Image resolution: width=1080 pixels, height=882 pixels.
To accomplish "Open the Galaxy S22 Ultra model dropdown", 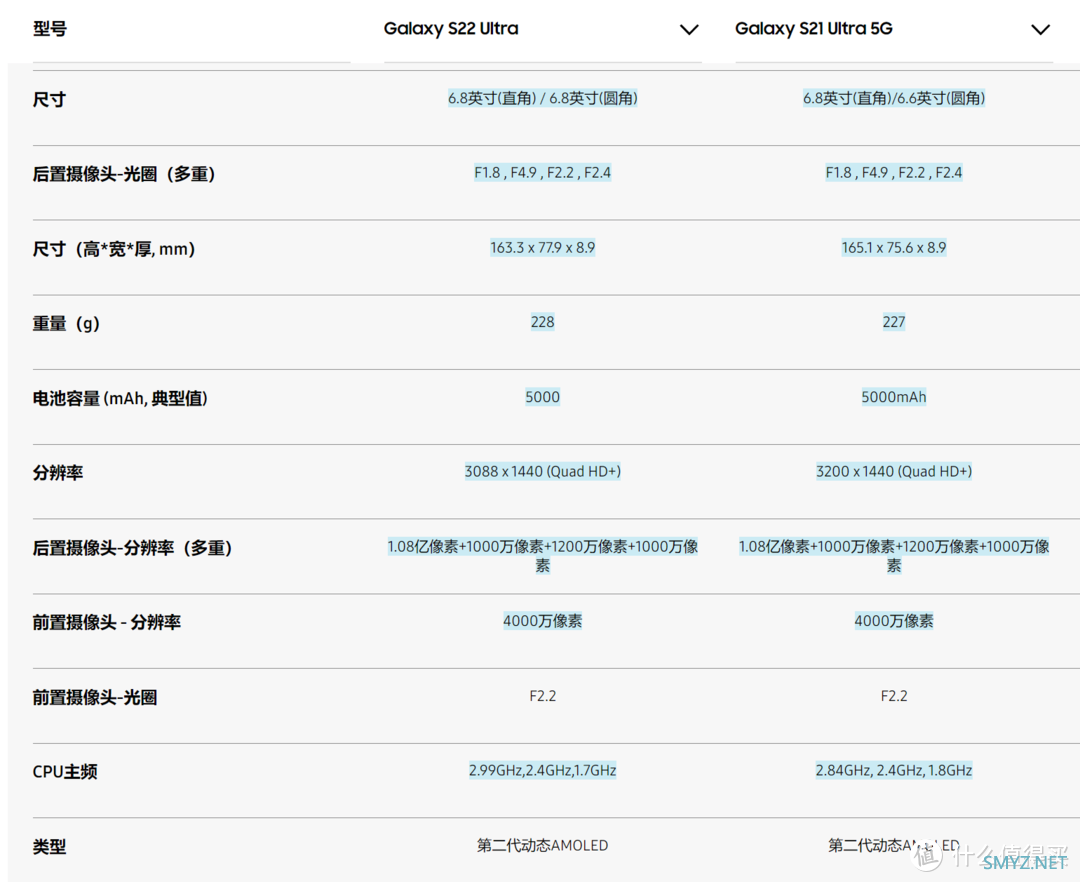I will point(542,30).
